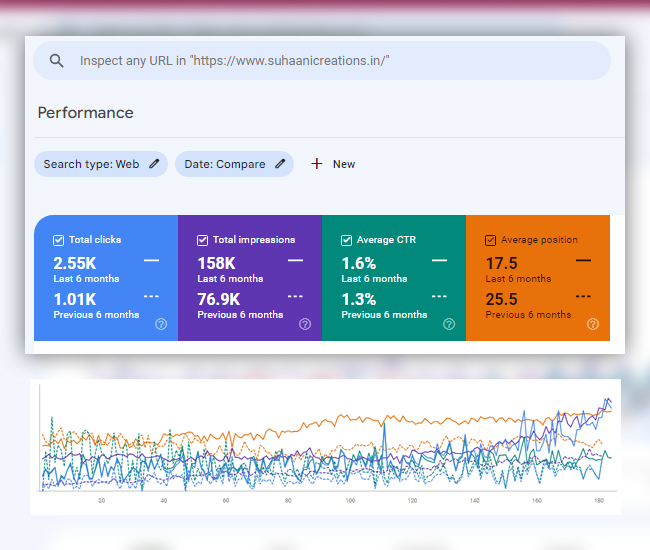
Task: Open the Search type: Web filter chip
Action: click(91, 164)
